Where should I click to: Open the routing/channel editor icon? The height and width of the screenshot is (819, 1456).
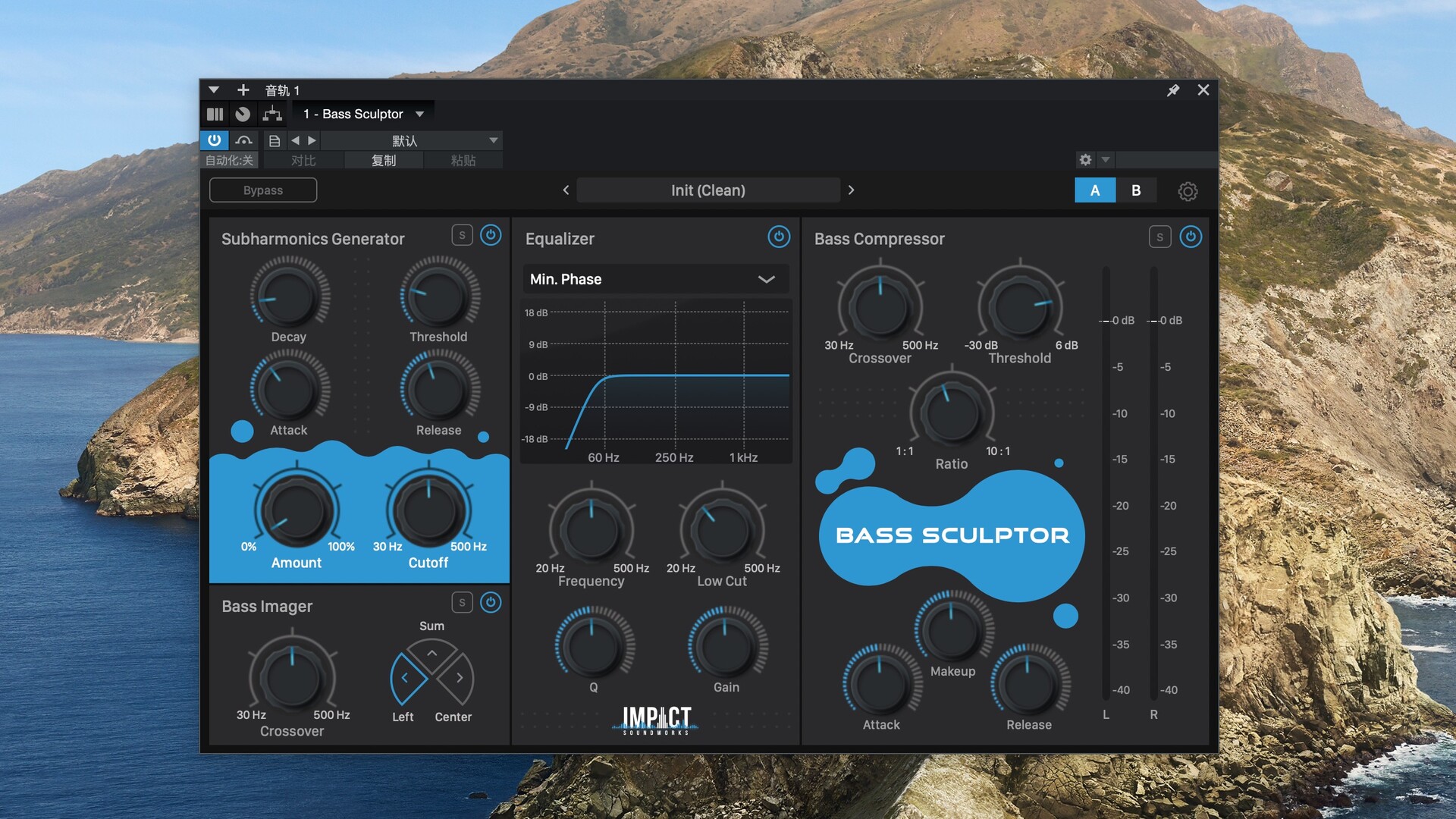click(272, 115)
